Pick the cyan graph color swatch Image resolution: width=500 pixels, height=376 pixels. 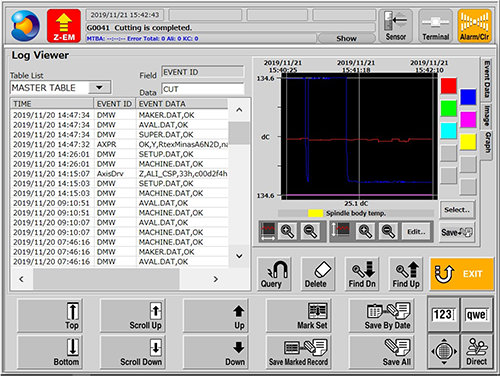pos(448,131)
